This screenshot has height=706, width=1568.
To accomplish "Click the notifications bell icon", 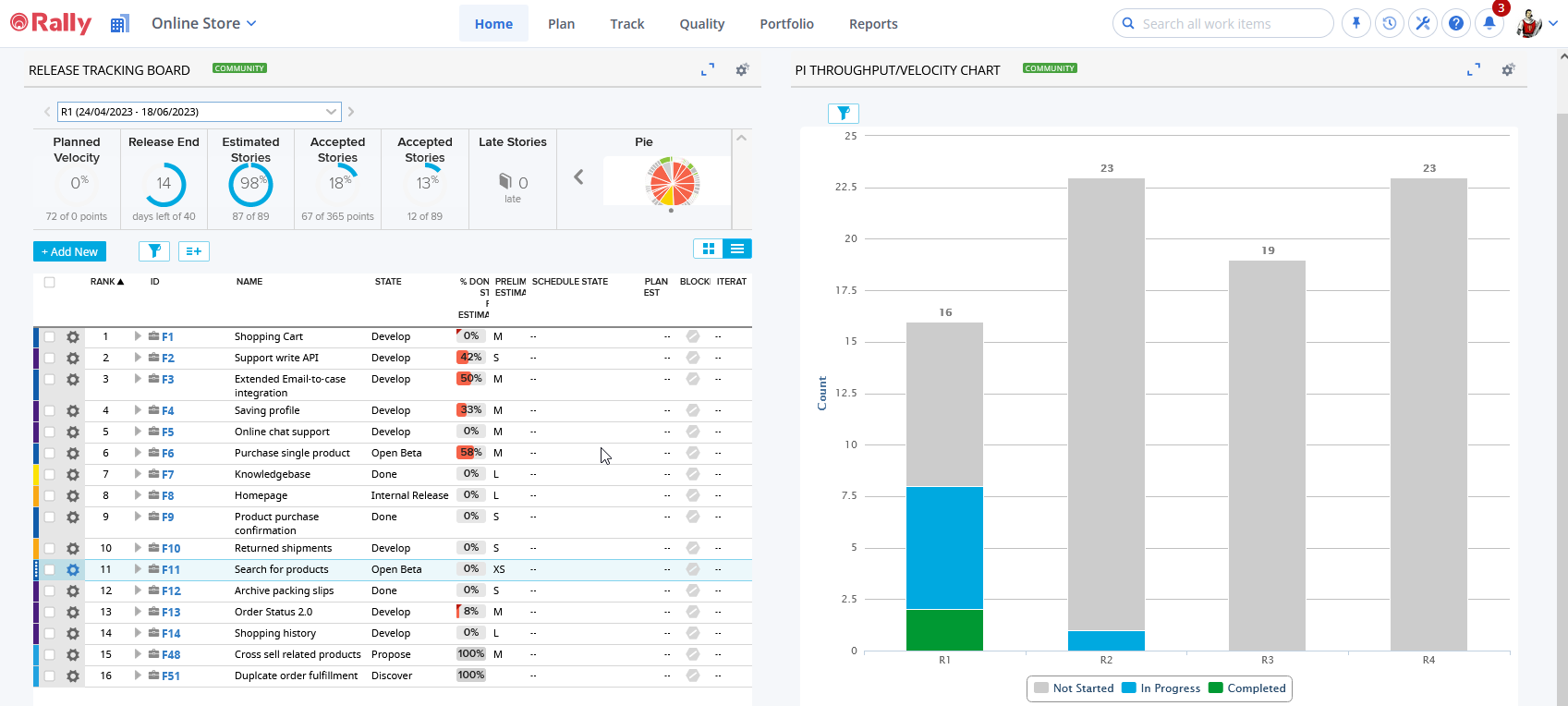I will tap(1489, 24).
